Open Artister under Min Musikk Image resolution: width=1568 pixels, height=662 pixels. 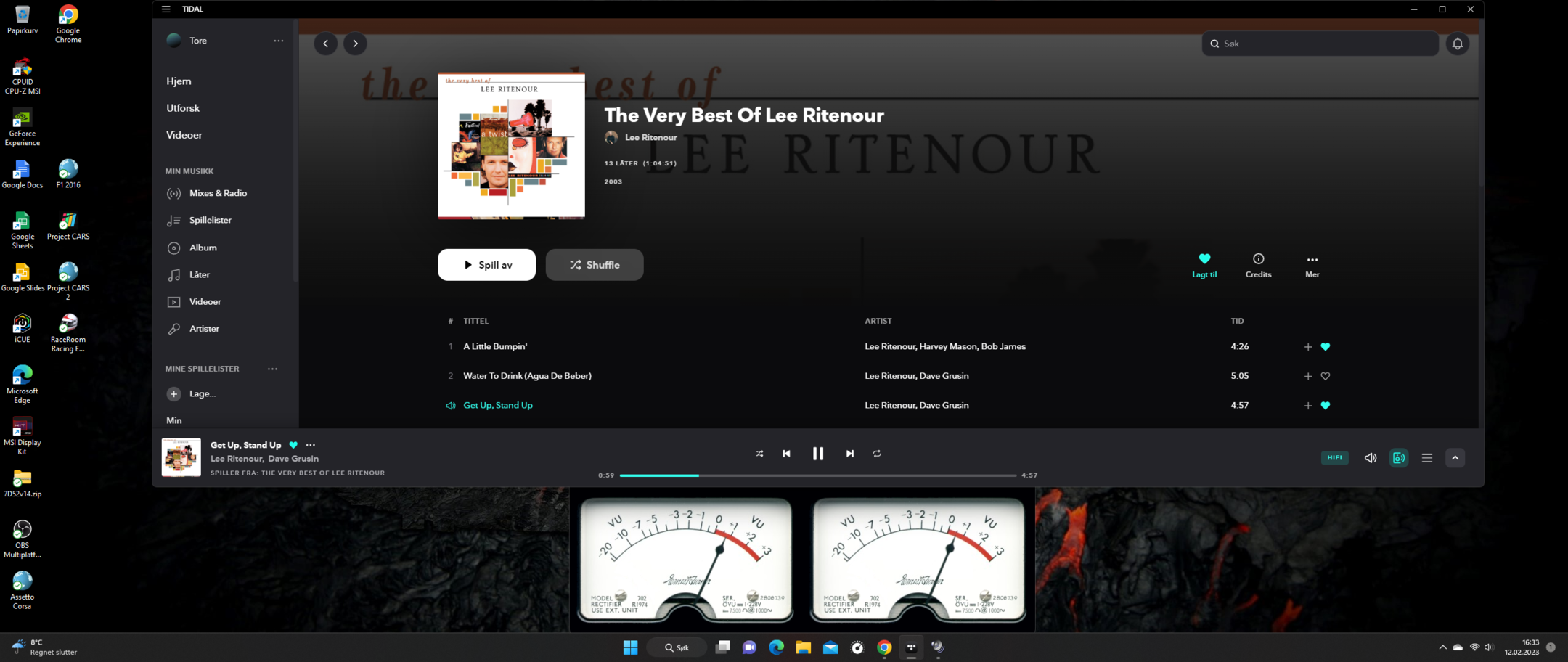[x=193, y=329]
